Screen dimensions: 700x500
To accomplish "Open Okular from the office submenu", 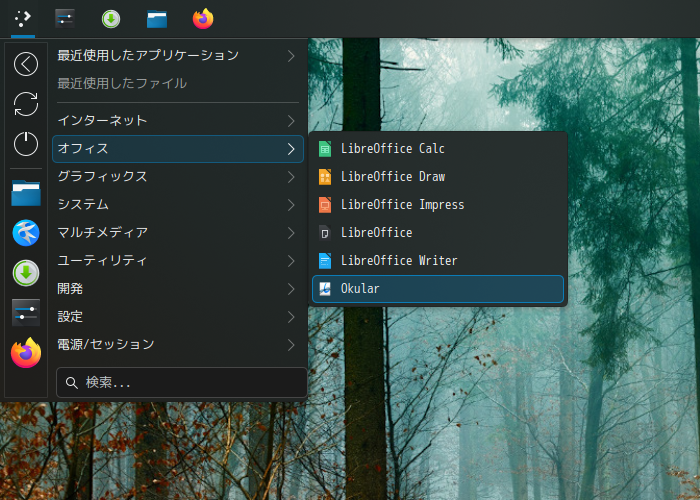I will pos(438,289).
